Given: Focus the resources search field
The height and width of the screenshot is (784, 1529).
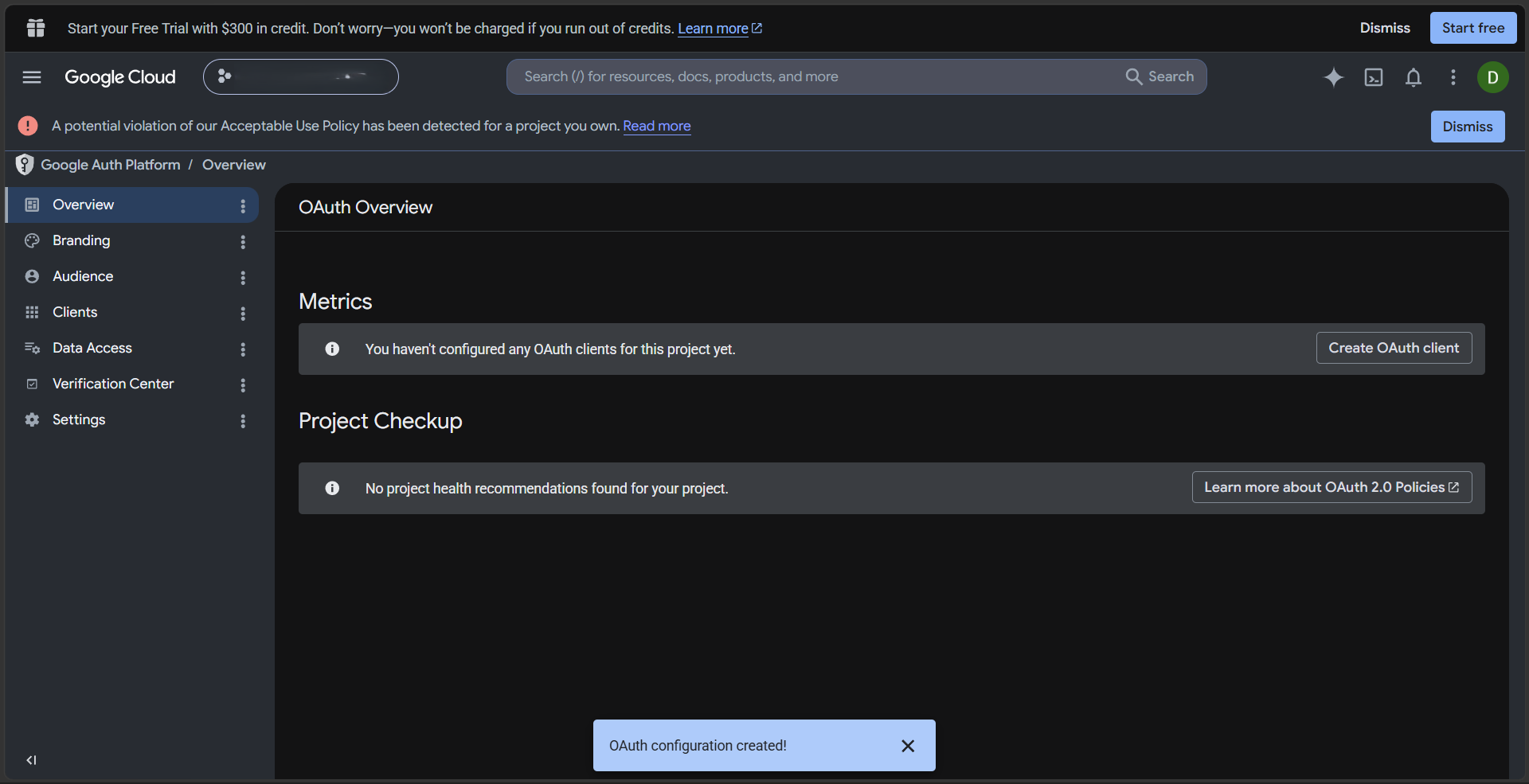Looking at the screenshot, I should tap(812, 77).
